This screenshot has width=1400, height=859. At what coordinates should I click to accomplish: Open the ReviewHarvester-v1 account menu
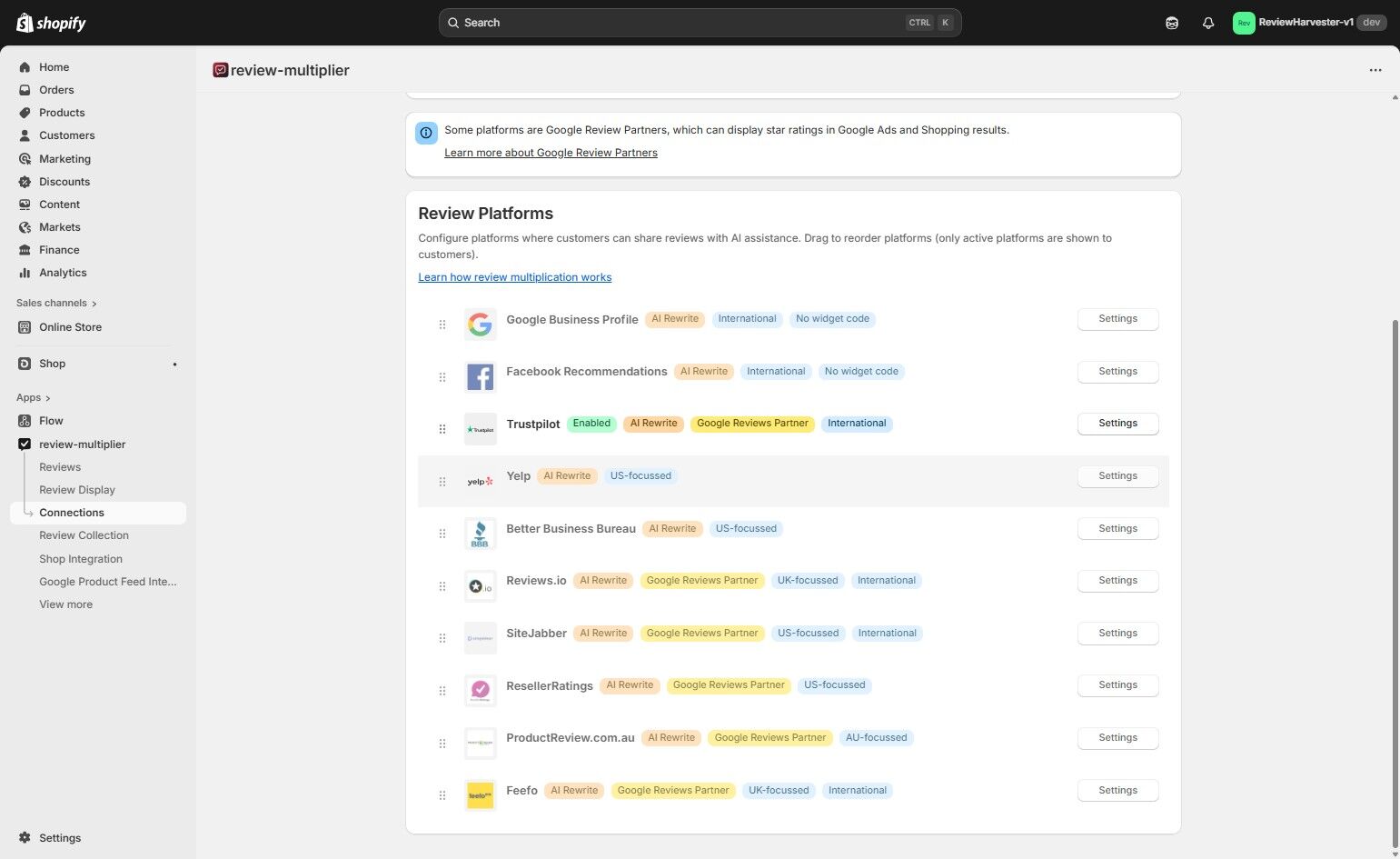tap(1309, 23)
